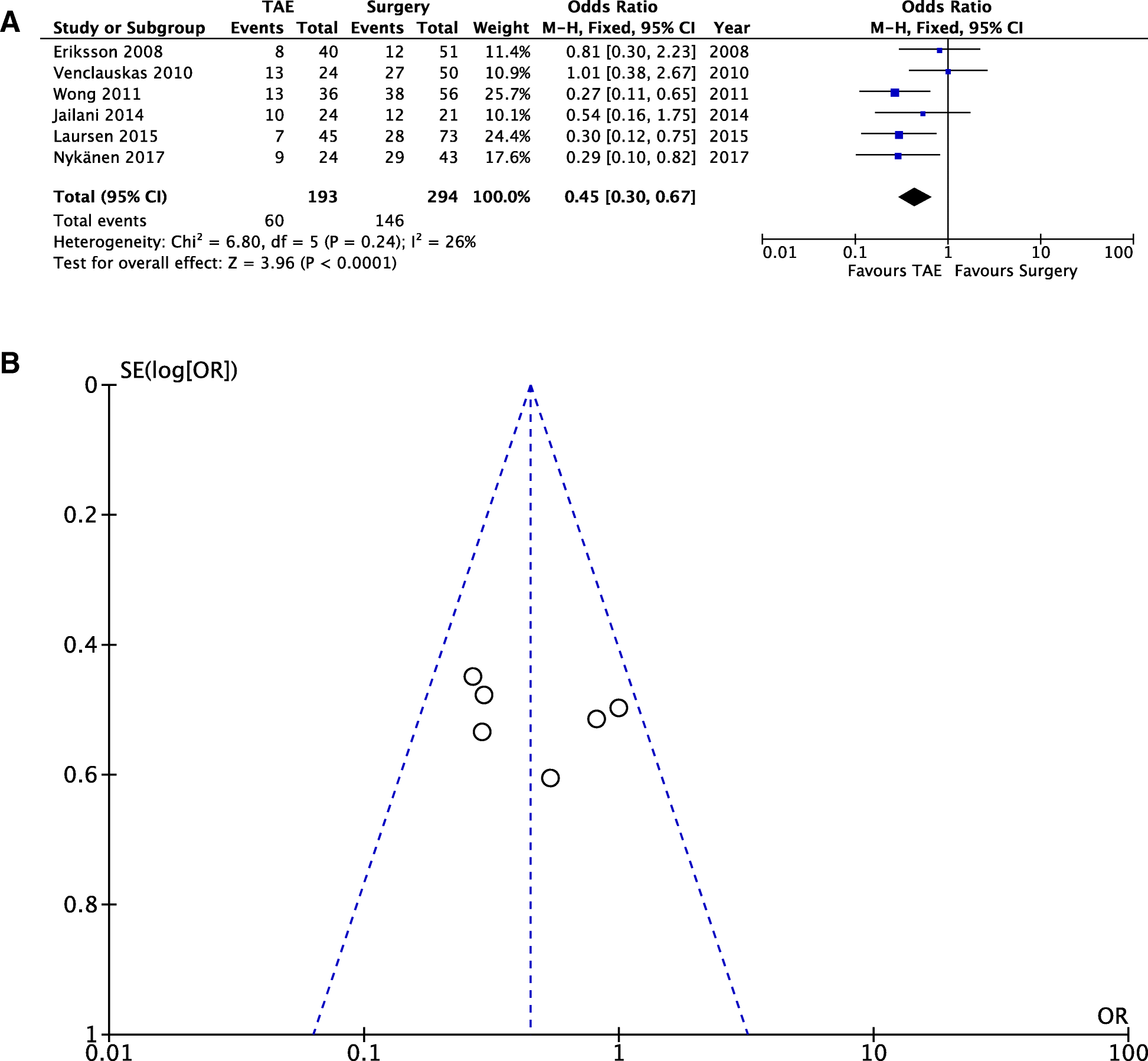Click the 'TAE' group header
Viewport: 1148px width, 1061px height.
[278, 7]
